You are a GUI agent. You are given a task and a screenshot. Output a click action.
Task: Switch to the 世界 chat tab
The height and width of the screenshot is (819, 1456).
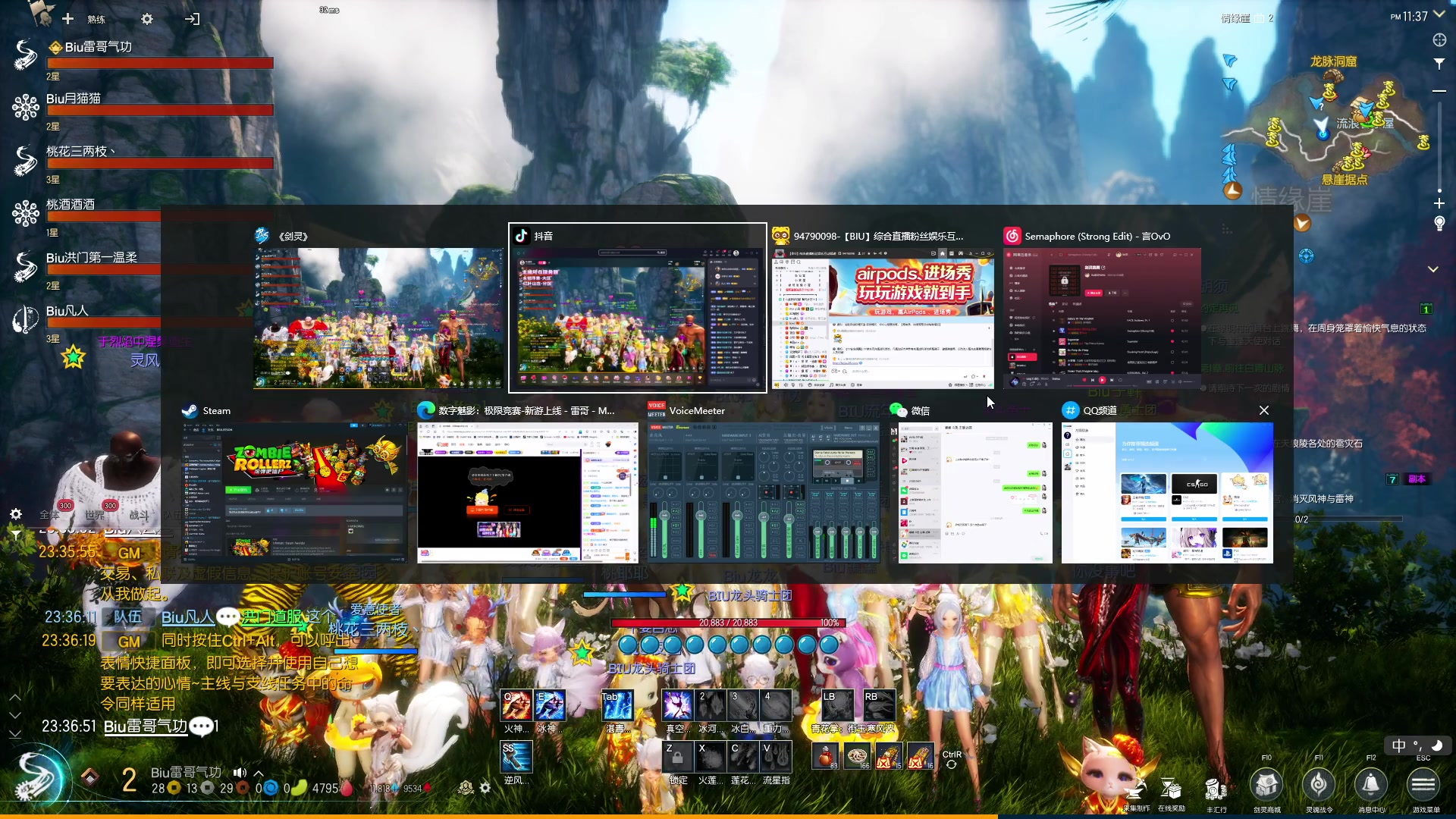tap(95, 515)
